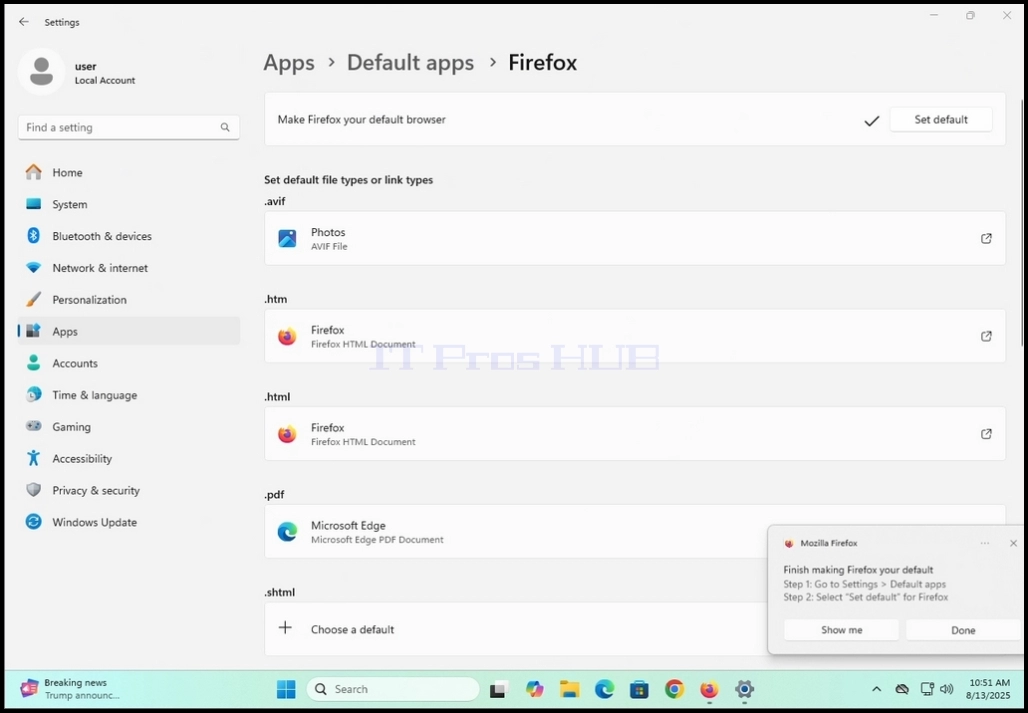Open external link icon for .htm row
Screen dimensions: 1028x713
click(x=986, y=336)
